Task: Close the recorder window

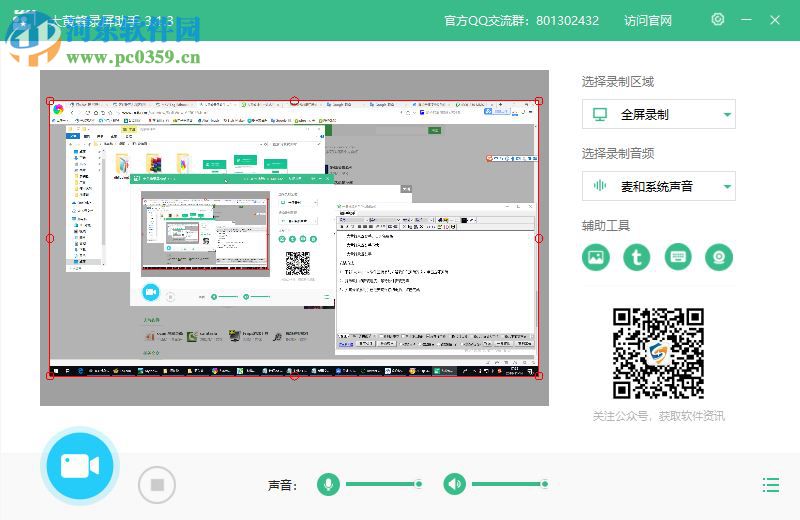Action: tap(775, 20)
